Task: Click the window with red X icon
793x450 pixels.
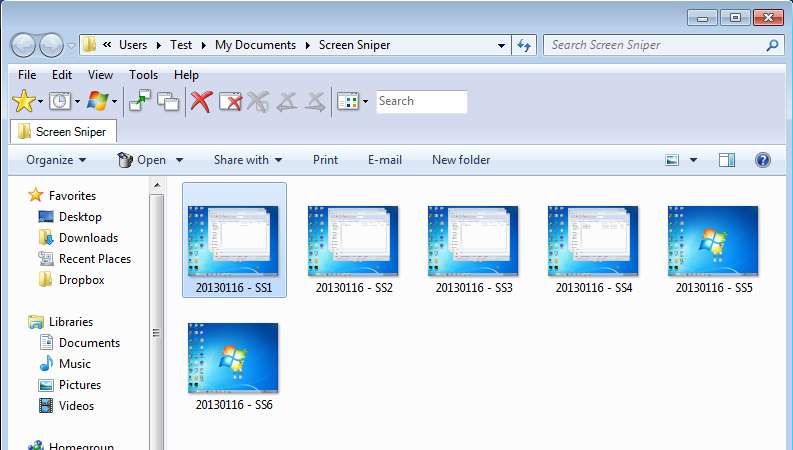Action: [230, 102]
